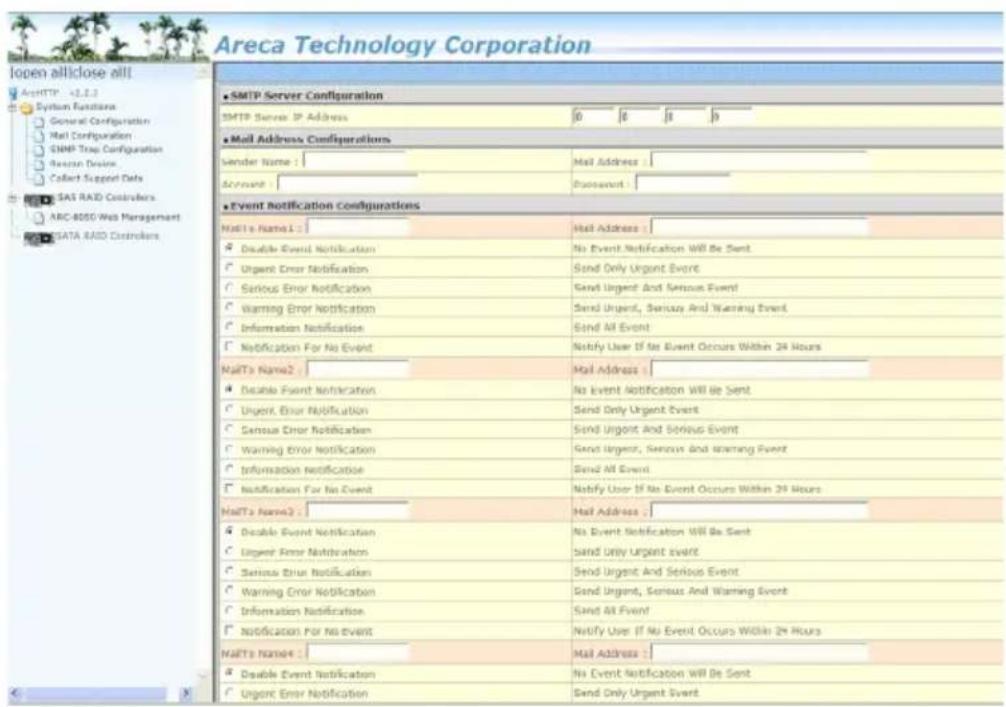Click the SATA RAID Controllers card icon

click(x=39, y=238)
